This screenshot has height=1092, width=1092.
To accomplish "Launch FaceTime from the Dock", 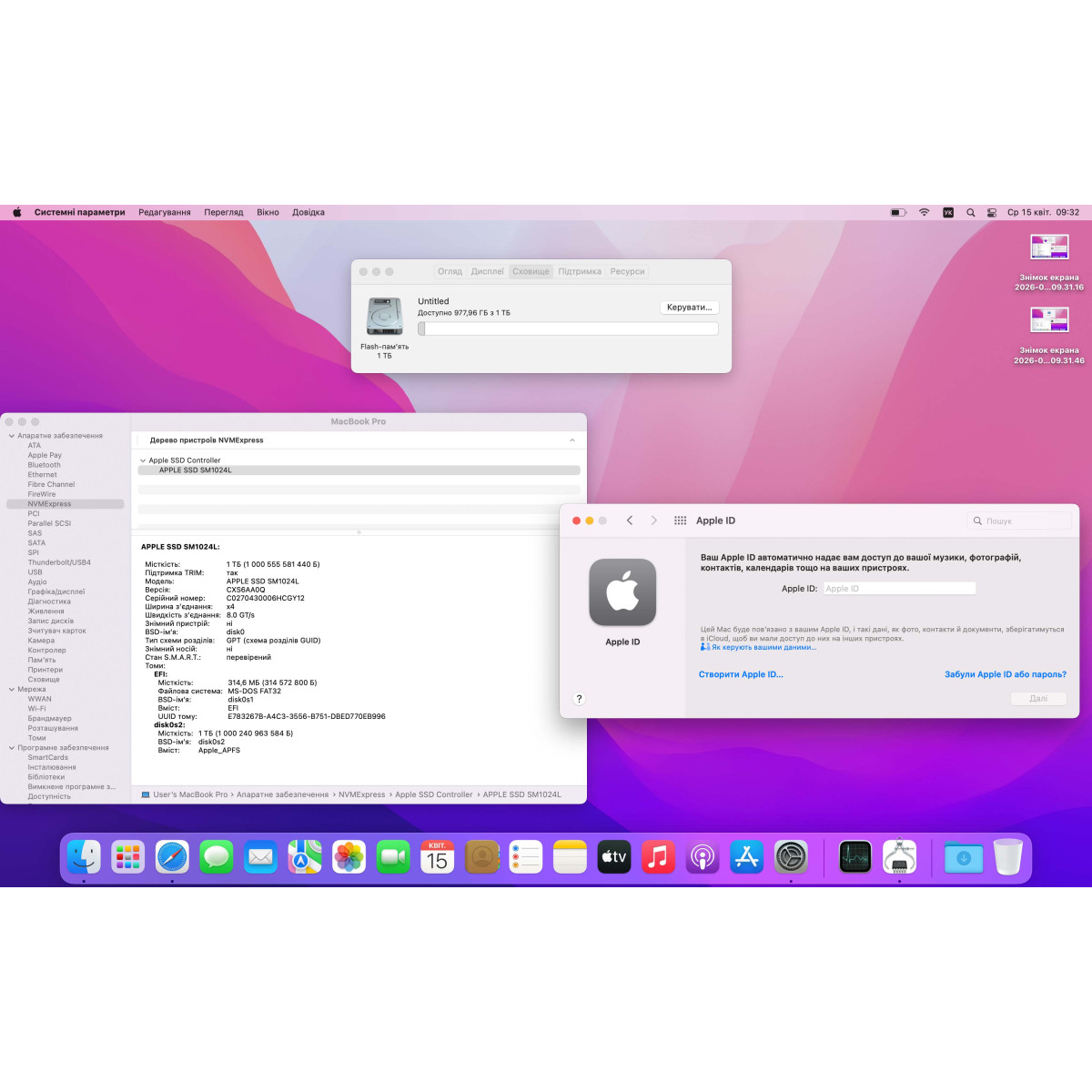I will click(393, 856).
